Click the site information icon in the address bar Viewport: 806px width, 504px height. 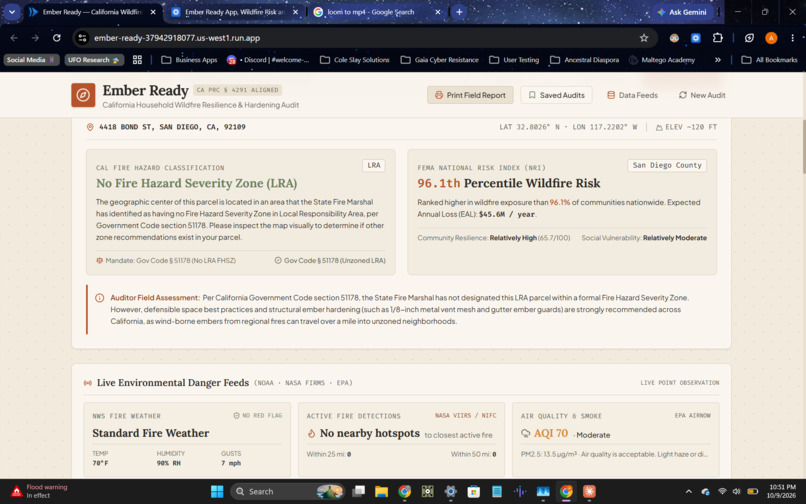click(82, 38)
